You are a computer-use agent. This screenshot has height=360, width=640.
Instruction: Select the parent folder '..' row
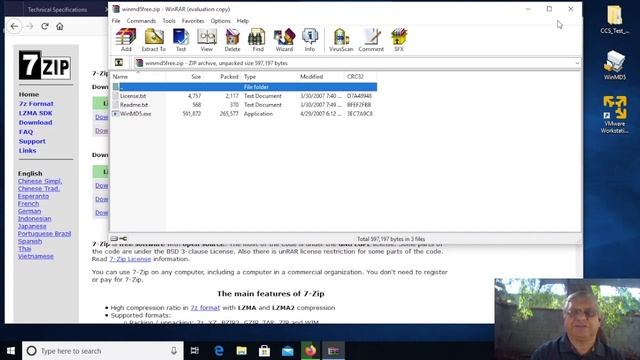tap(244, 87)
